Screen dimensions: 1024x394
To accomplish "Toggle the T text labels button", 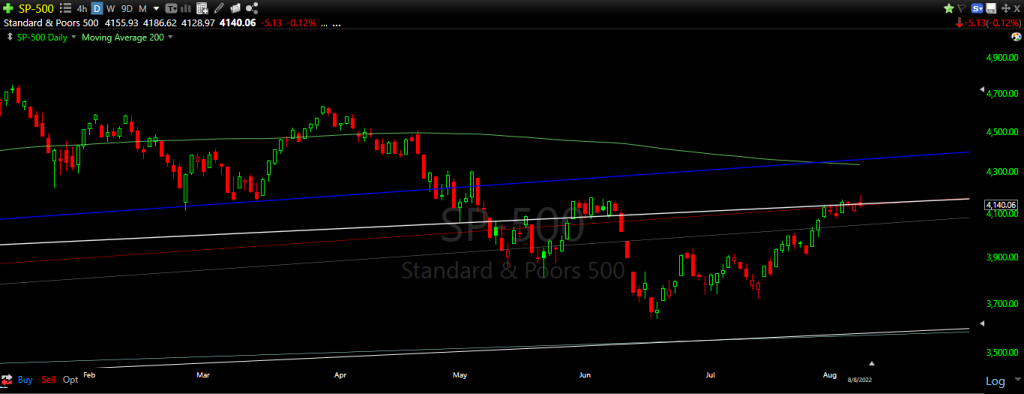I will [170, 8].
